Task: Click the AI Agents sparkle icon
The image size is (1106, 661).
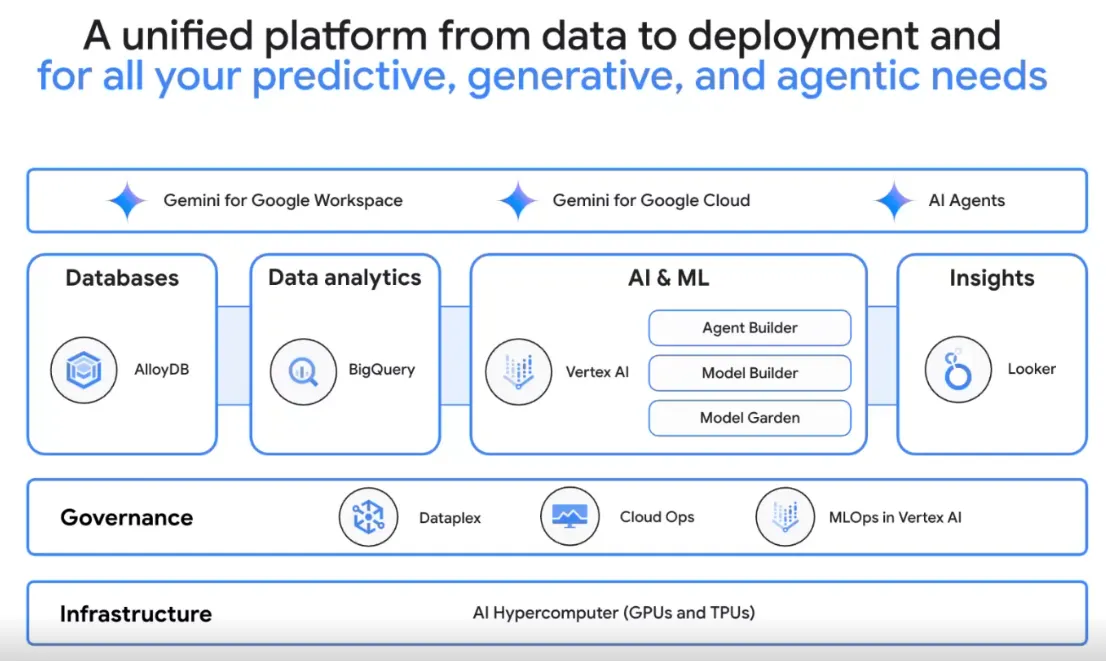Action: click(x=893, y=200)
